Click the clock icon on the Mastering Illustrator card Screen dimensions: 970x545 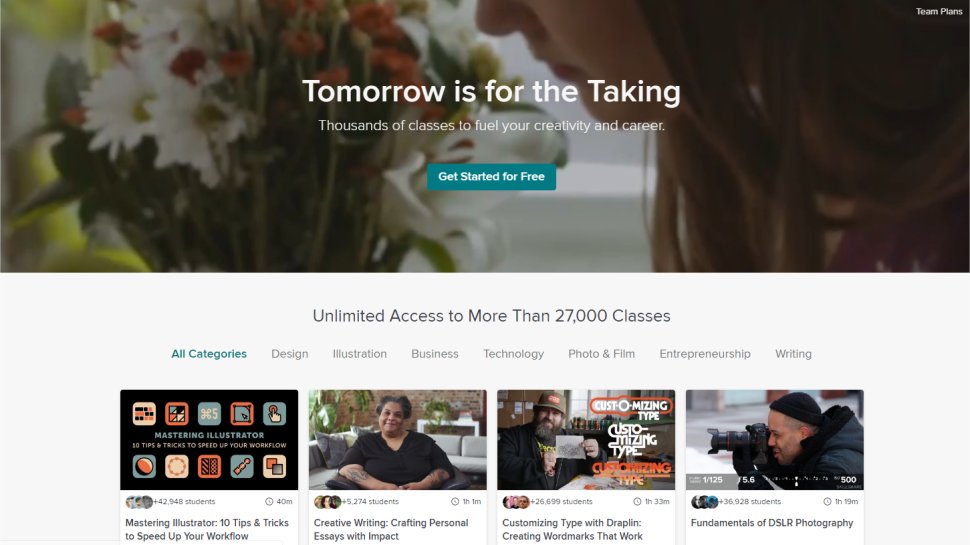pos(269,502)
